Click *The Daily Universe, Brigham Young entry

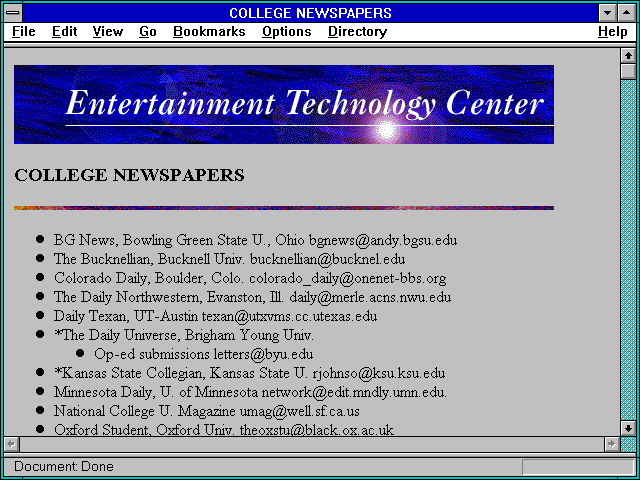click(x=184, y=335)
